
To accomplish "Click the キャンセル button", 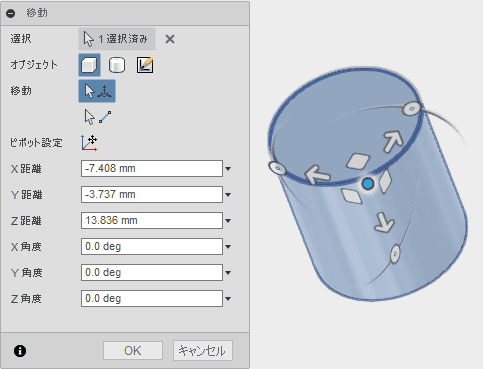I will coord(203,351).
